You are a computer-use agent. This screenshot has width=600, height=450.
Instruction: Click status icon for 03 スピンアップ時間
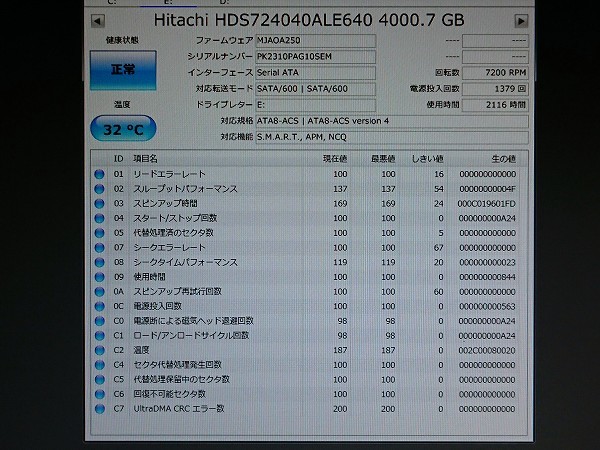[99, 204]
